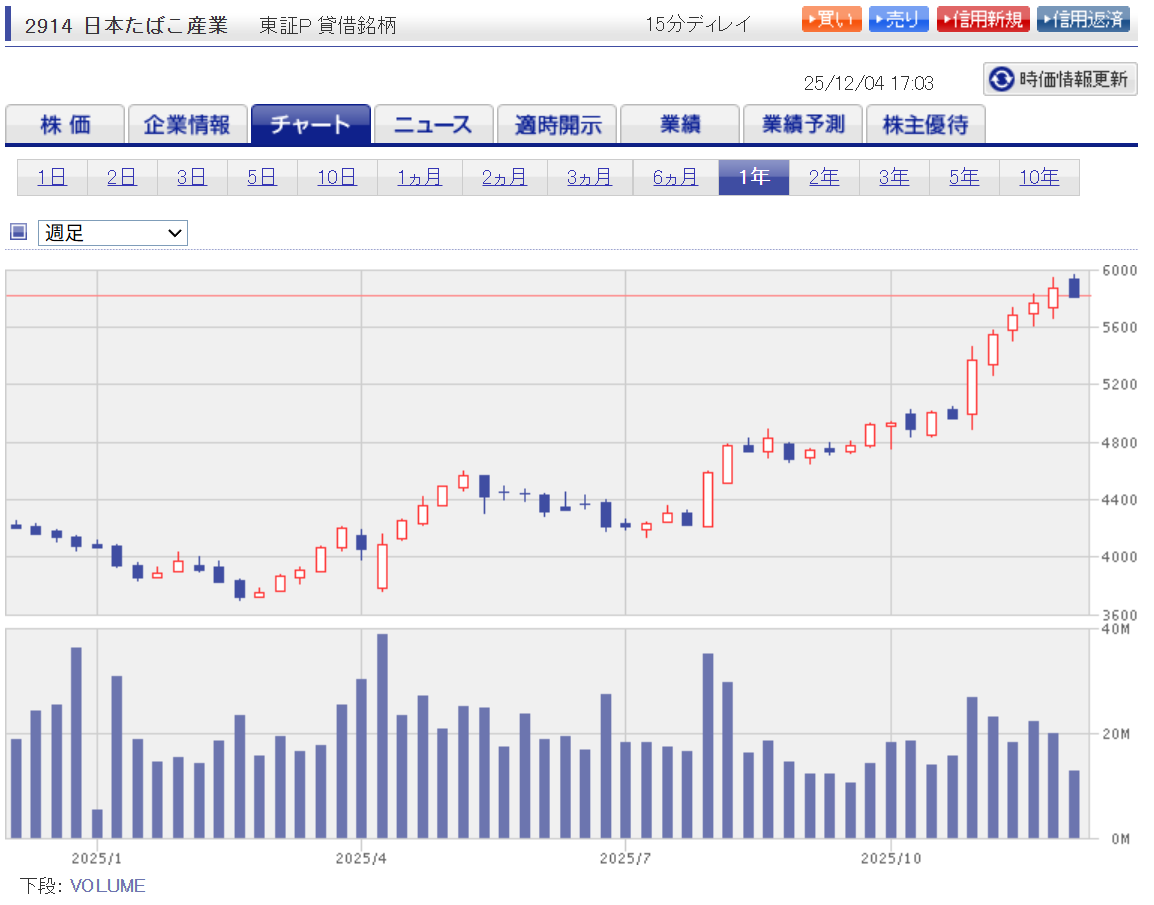Screen dimensions: 1154x905
Task: Change chart period to 10年
Action: click(x=1038, y=177)
